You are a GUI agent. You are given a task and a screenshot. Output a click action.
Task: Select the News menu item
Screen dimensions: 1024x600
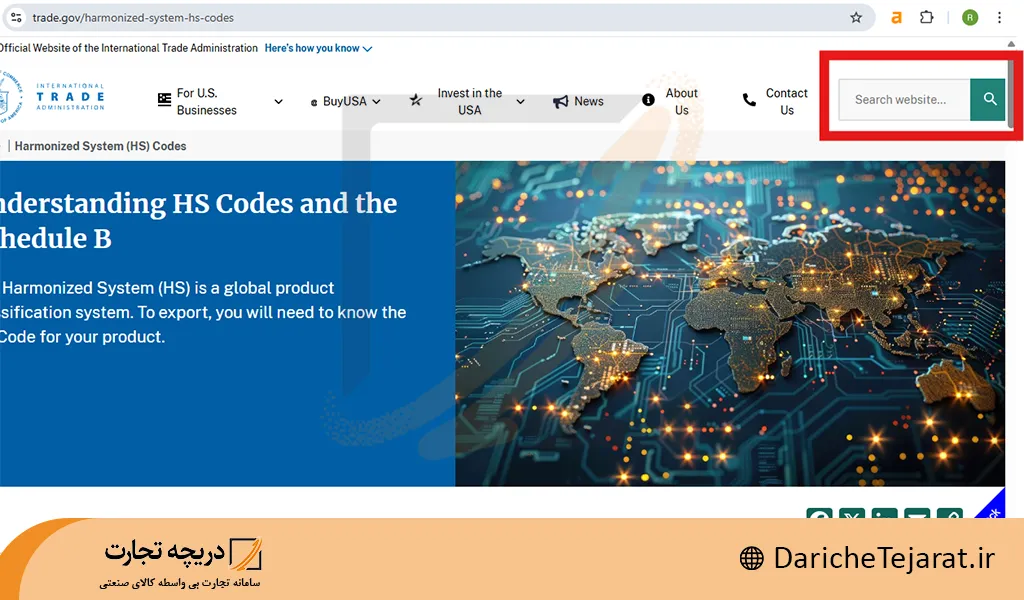pos(587,100)
